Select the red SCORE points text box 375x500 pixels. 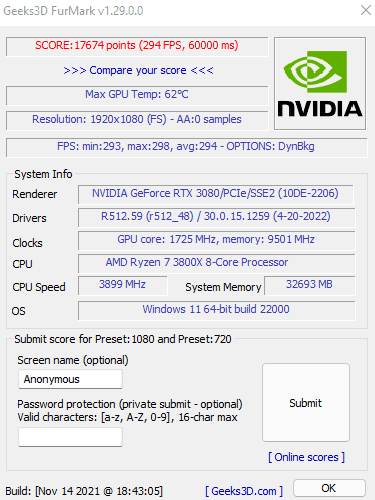(x=137, y=46)
